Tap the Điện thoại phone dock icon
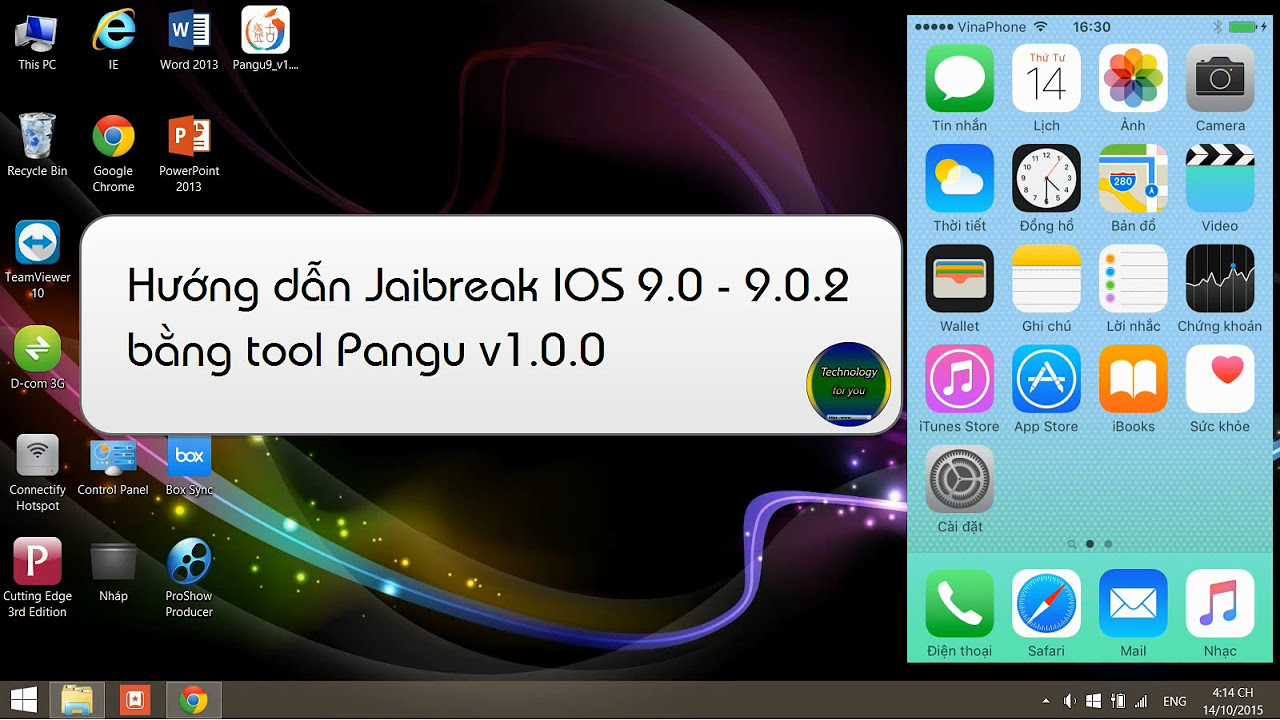Screen dimensions: 1280x720 [x=959, y=603]
